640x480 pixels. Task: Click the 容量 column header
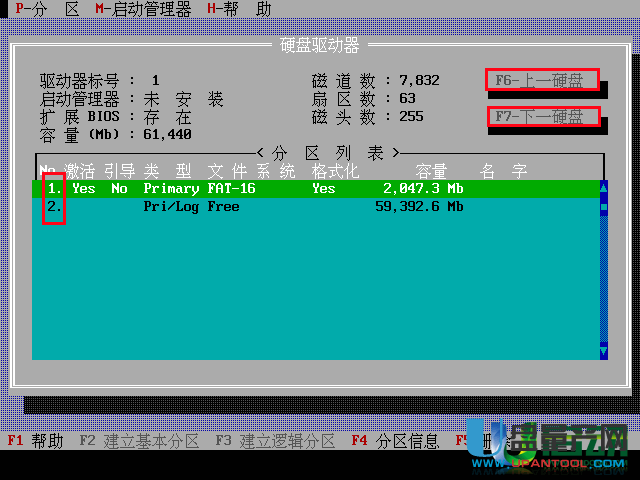(431, 171)
